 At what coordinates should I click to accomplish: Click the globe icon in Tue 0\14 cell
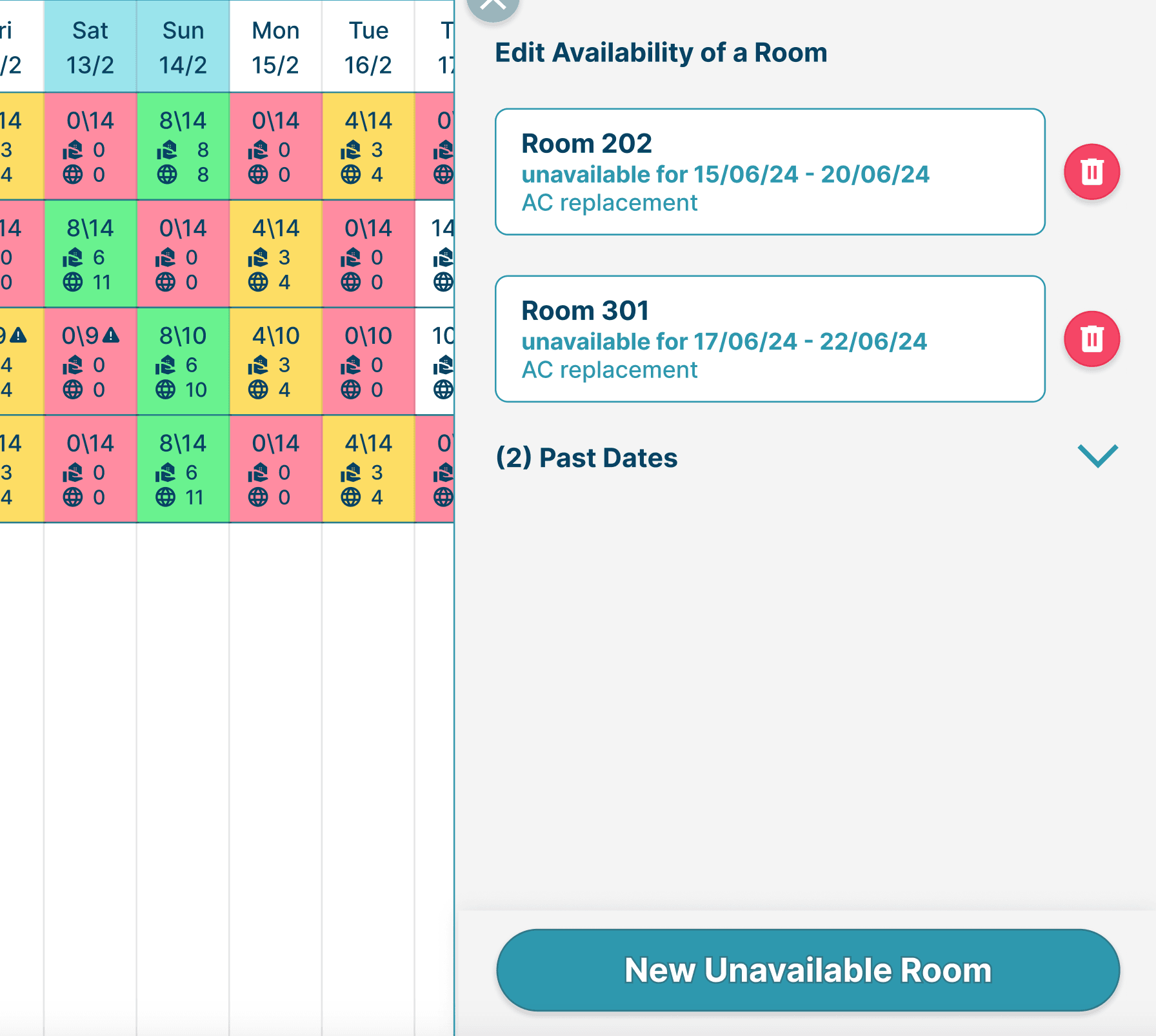(x=350, y=282)
